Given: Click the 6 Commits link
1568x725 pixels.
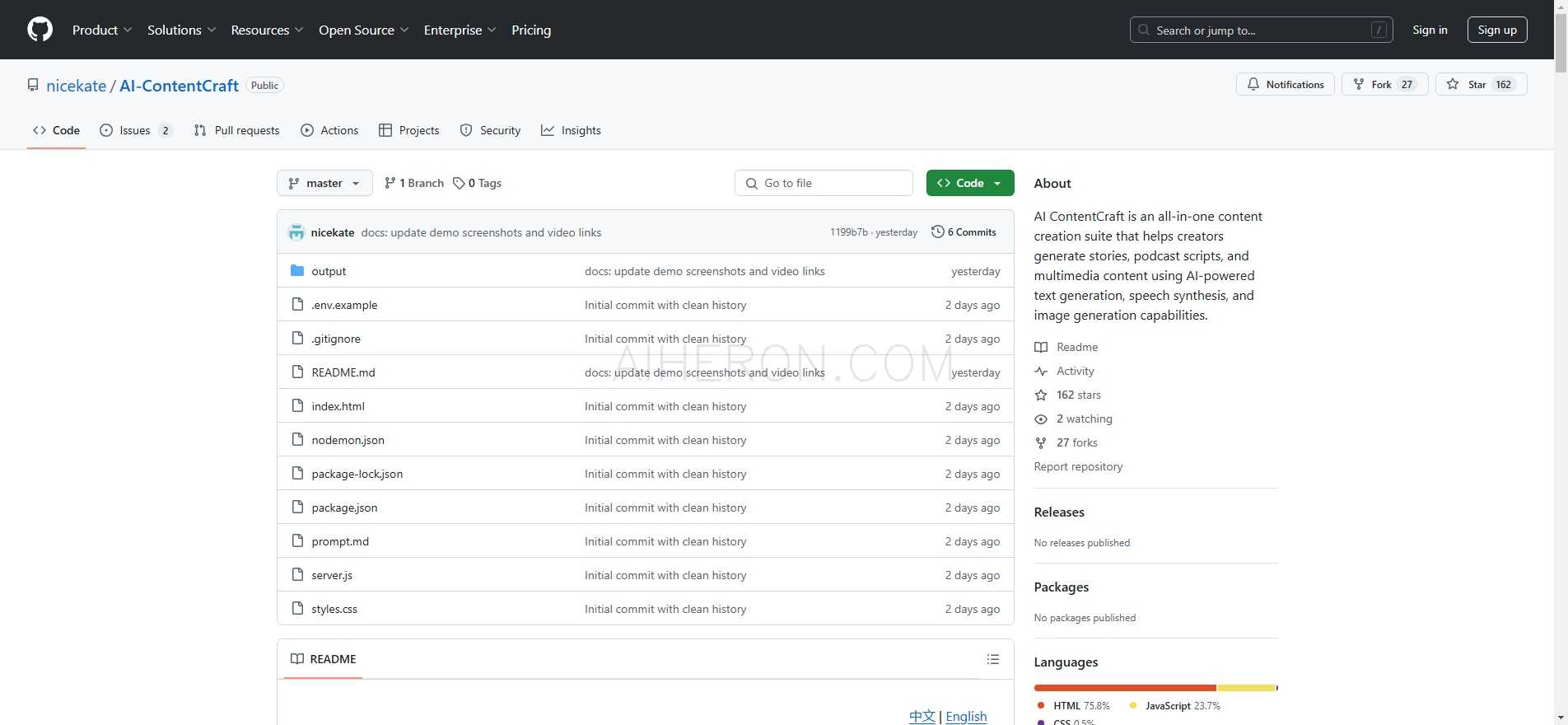Looking at the screenshot, I should 964,232.
